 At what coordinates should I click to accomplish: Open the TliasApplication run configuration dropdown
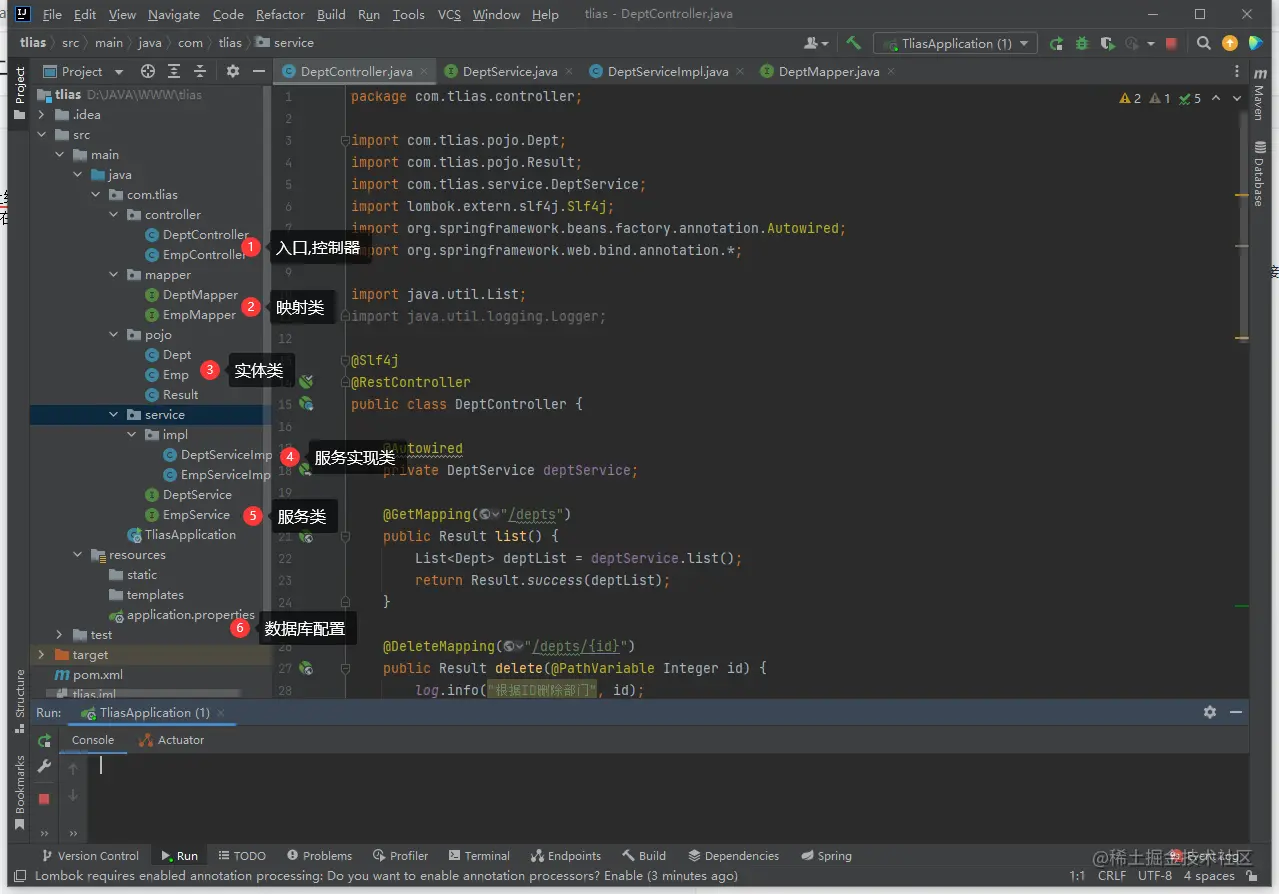point(955,43)
